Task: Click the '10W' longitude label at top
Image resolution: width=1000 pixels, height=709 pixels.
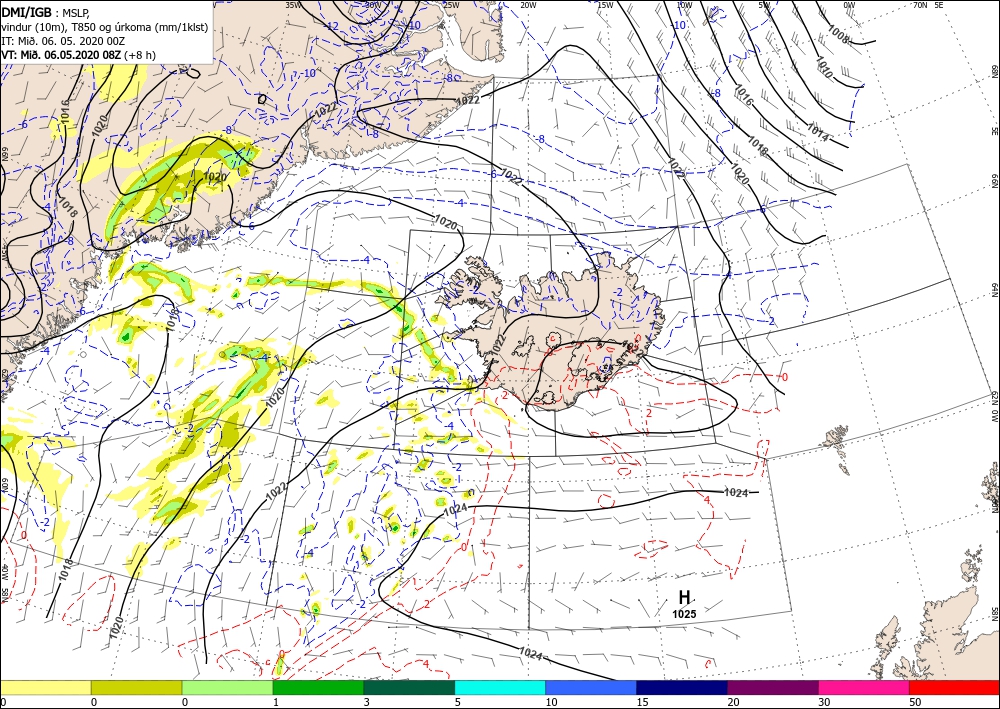Action: pyautogui.click(x=684, y=5)
